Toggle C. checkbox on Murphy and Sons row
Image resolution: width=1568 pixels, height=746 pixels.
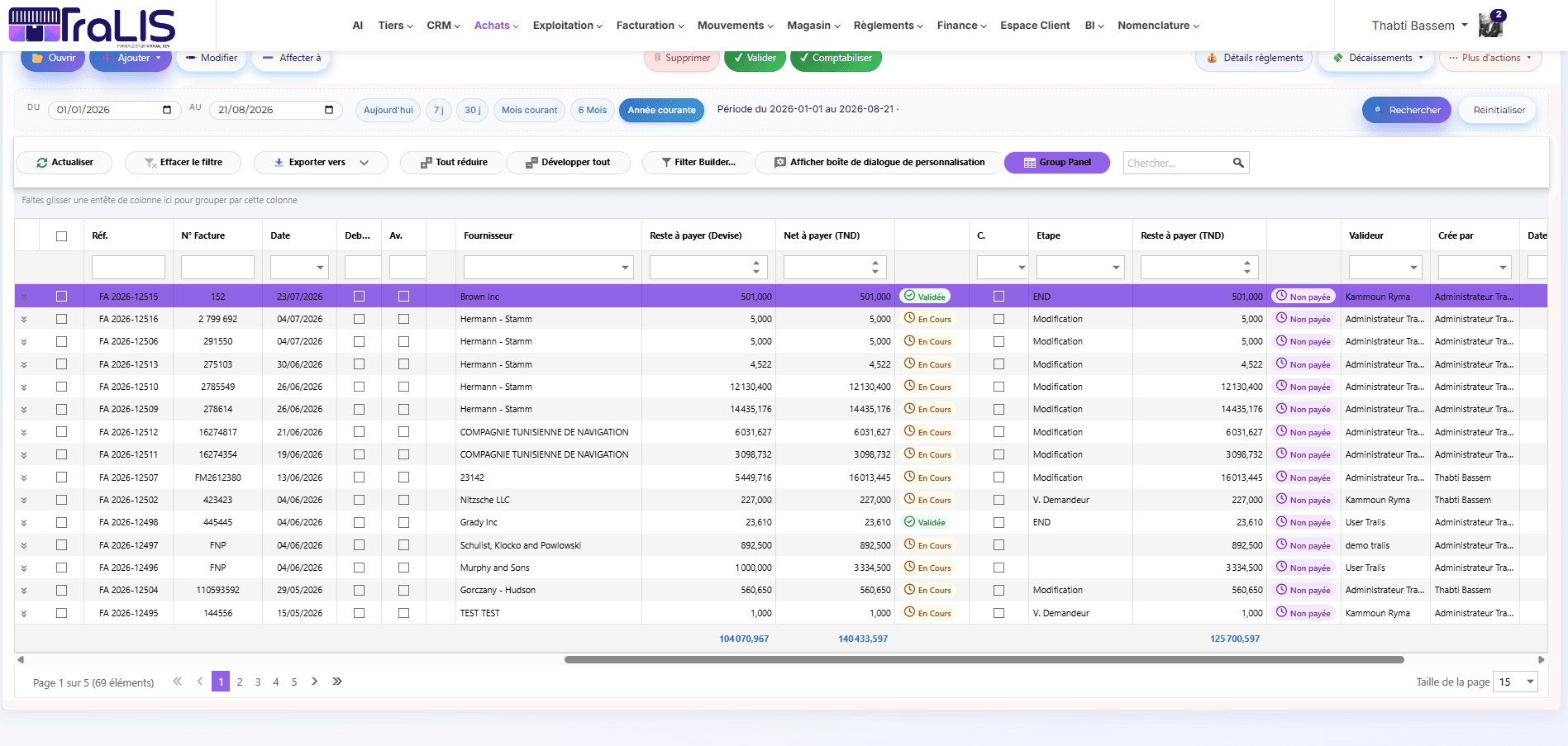pyautogui.click(x=998, y=568)
